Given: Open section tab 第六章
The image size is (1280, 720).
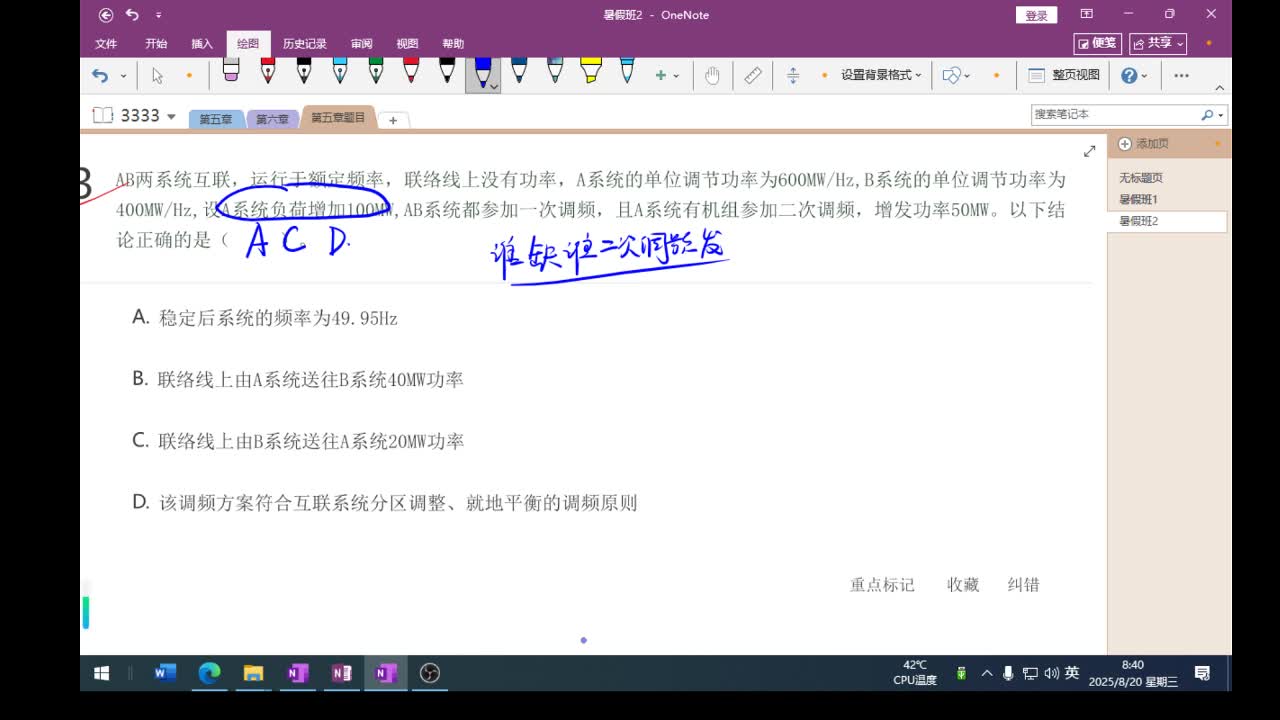Looking at the screenshot, I should 272,119.
